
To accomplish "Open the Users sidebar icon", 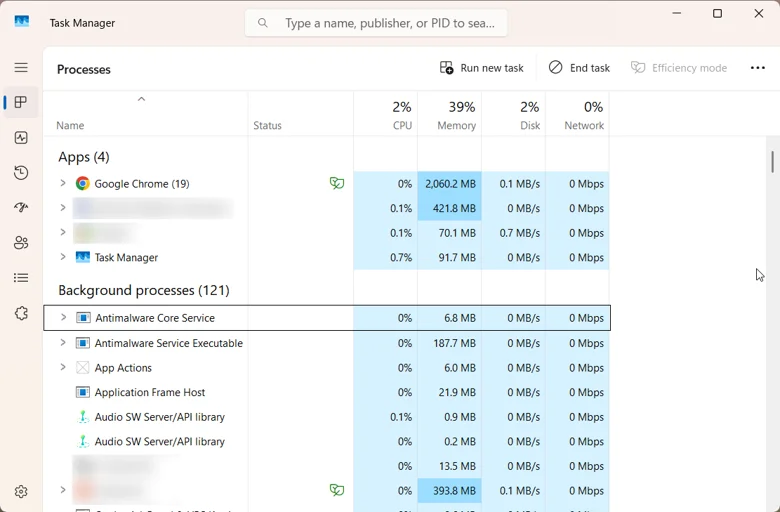I will click(x=21, y=243).
